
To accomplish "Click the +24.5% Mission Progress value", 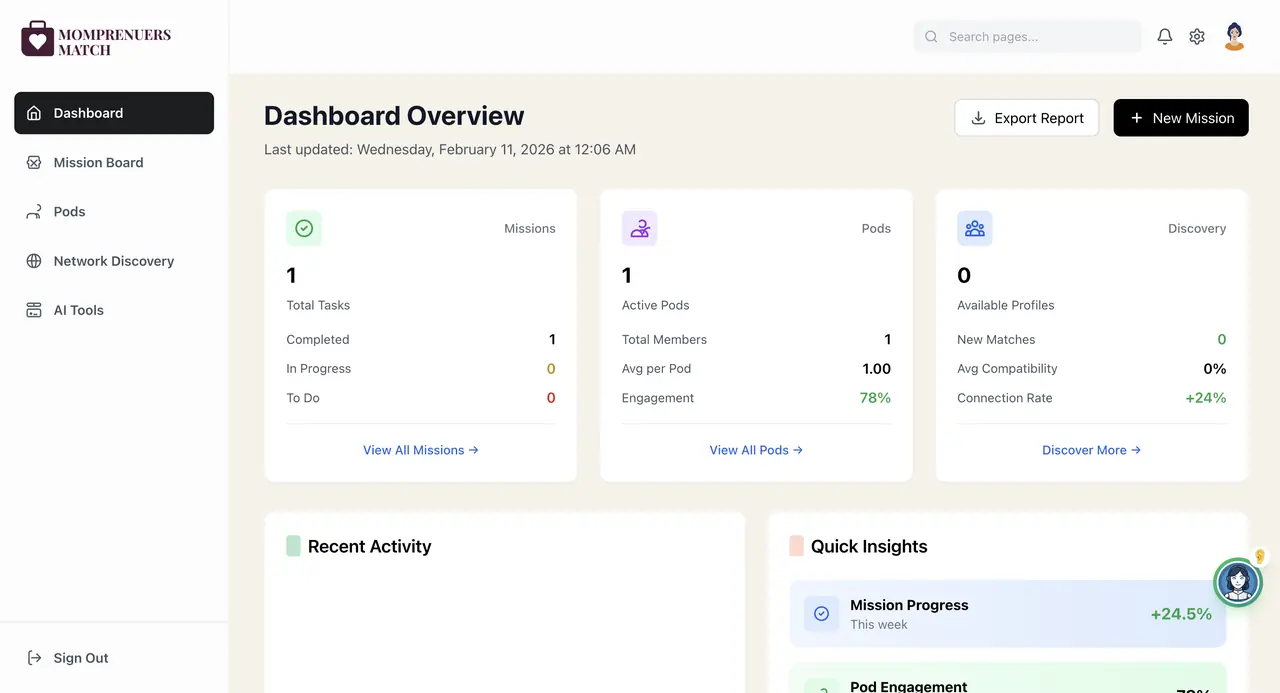I will (1181, 614).
